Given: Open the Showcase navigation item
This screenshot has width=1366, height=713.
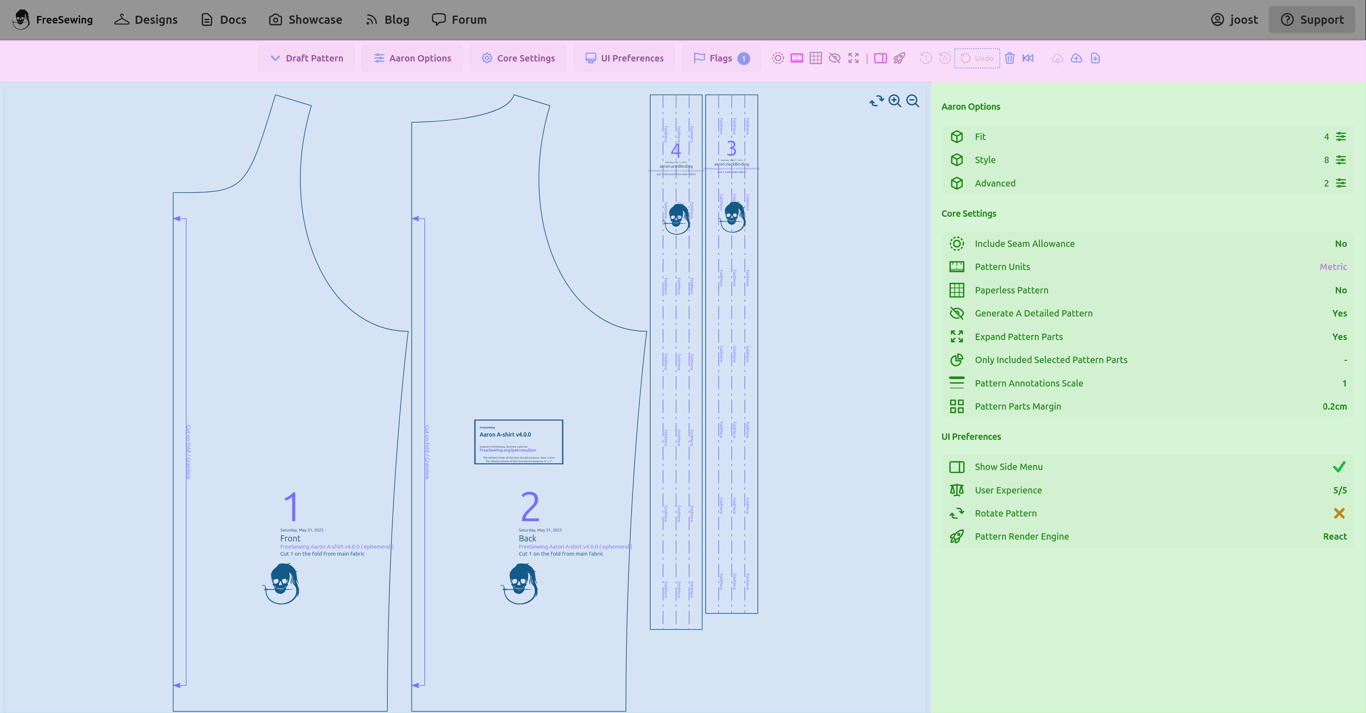Looking at the screenshot, I should click(305, 19).
